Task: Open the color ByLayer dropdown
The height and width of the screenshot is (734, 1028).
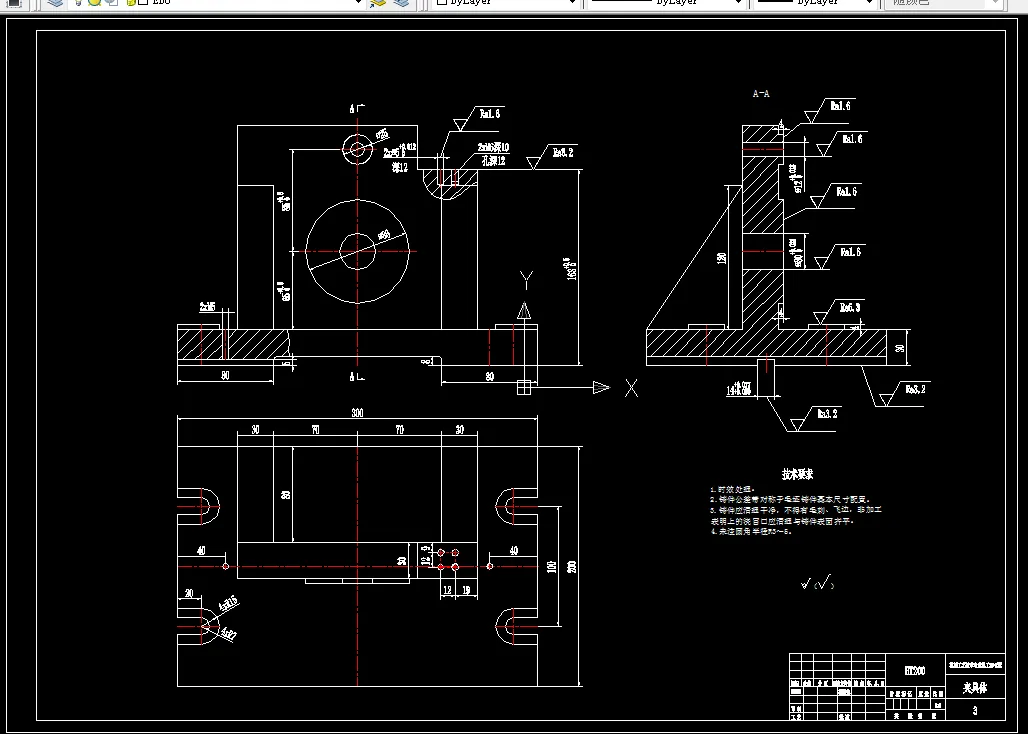Action: (x=505, y=3)
